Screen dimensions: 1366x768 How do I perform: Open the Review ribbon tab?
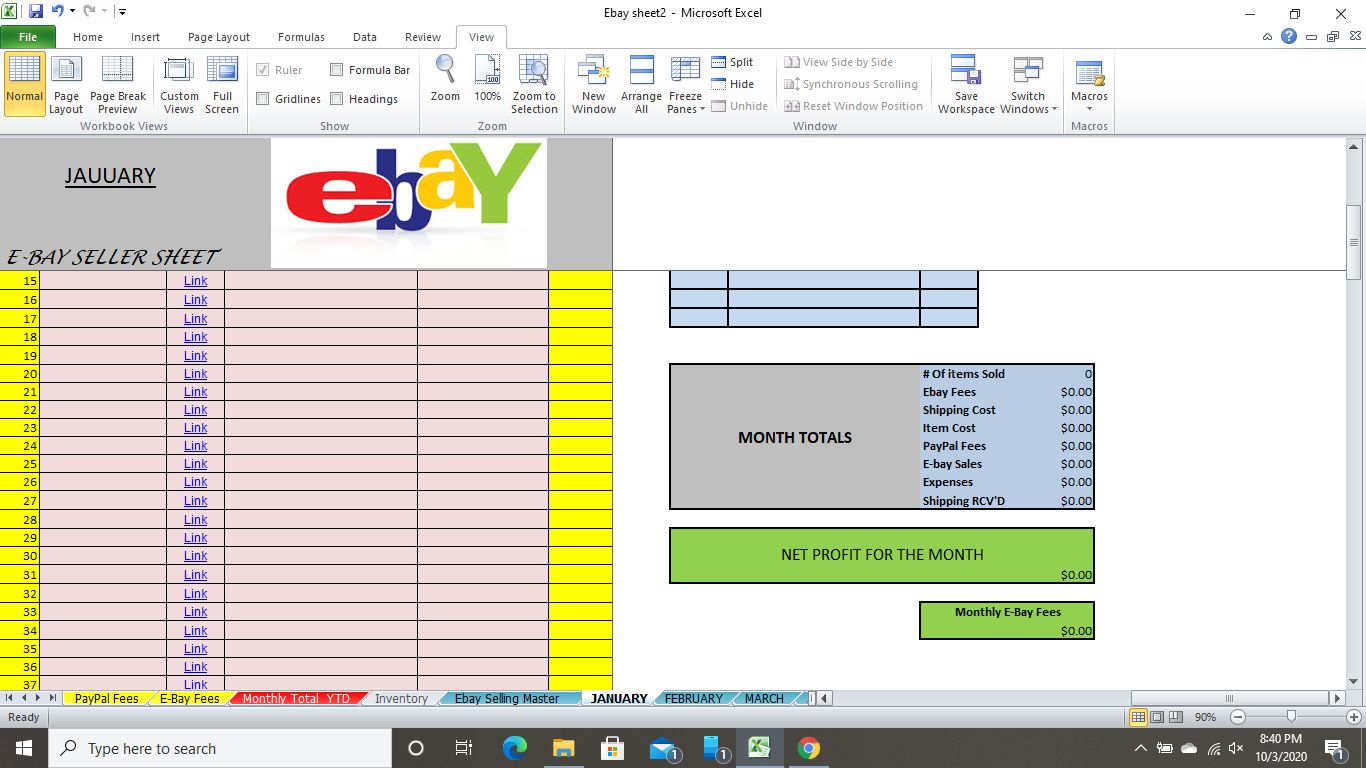click(423, 37)
